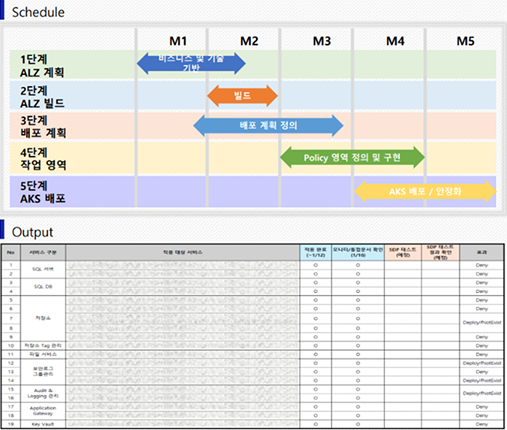Click the '저장소 Tag 관리' service cell
This screenshot has height=430, width=507.
43,346
